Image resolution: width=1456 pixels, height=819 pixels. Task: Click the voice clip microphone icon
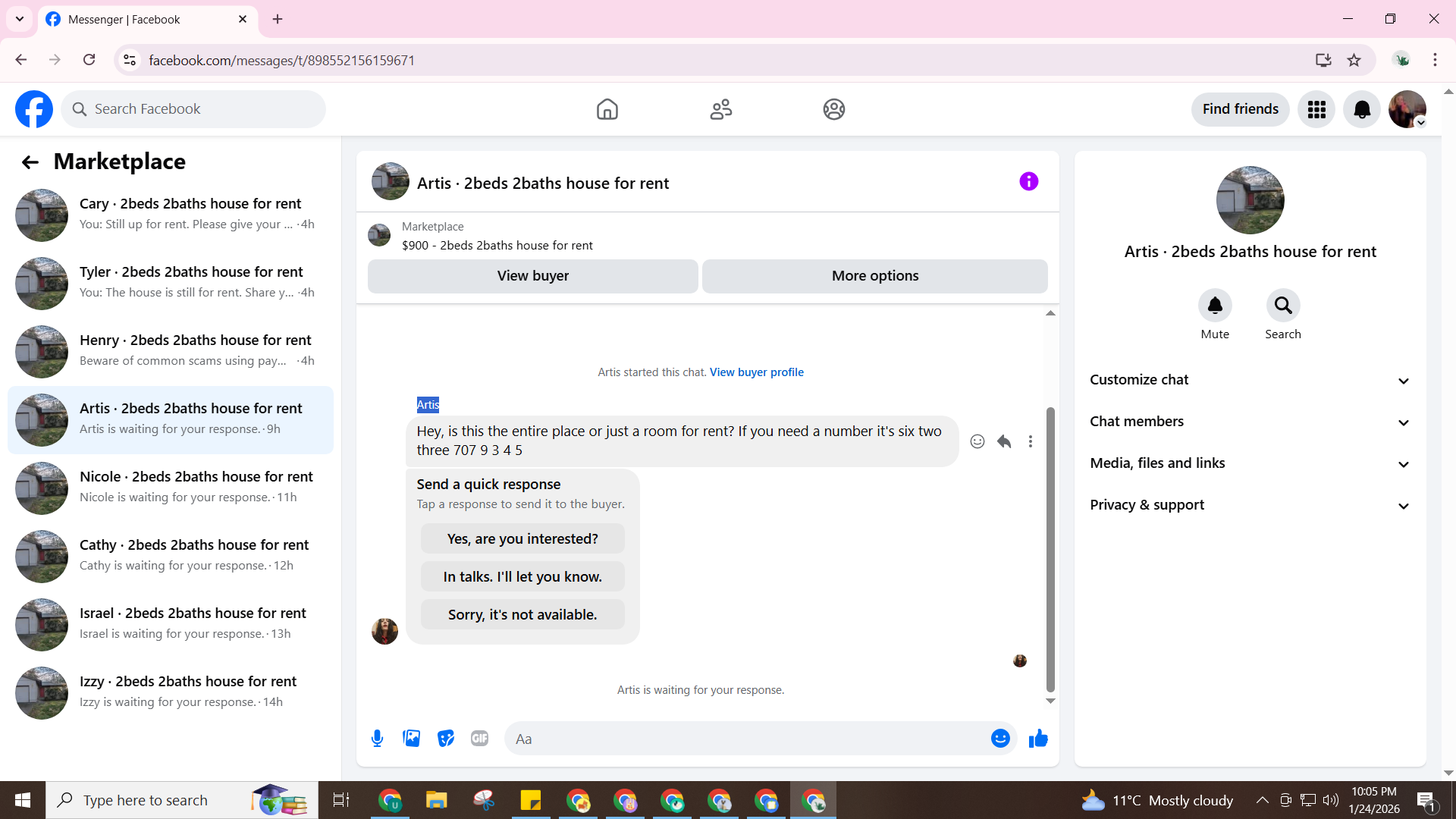coord(377,739)
